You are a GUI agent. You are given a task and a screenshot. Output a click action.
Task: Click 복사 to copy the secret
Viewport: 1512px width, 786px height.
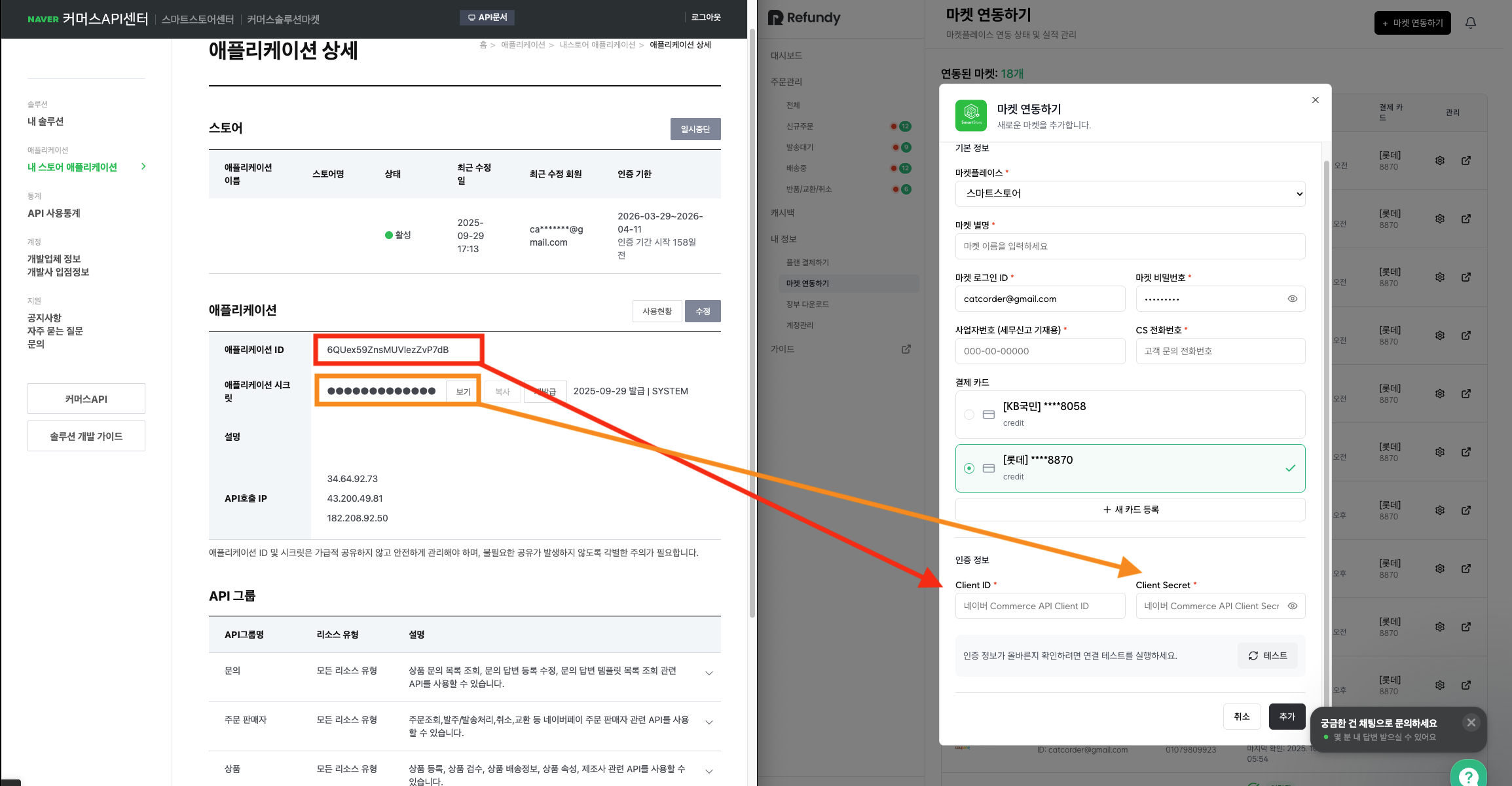pos(502,392)
